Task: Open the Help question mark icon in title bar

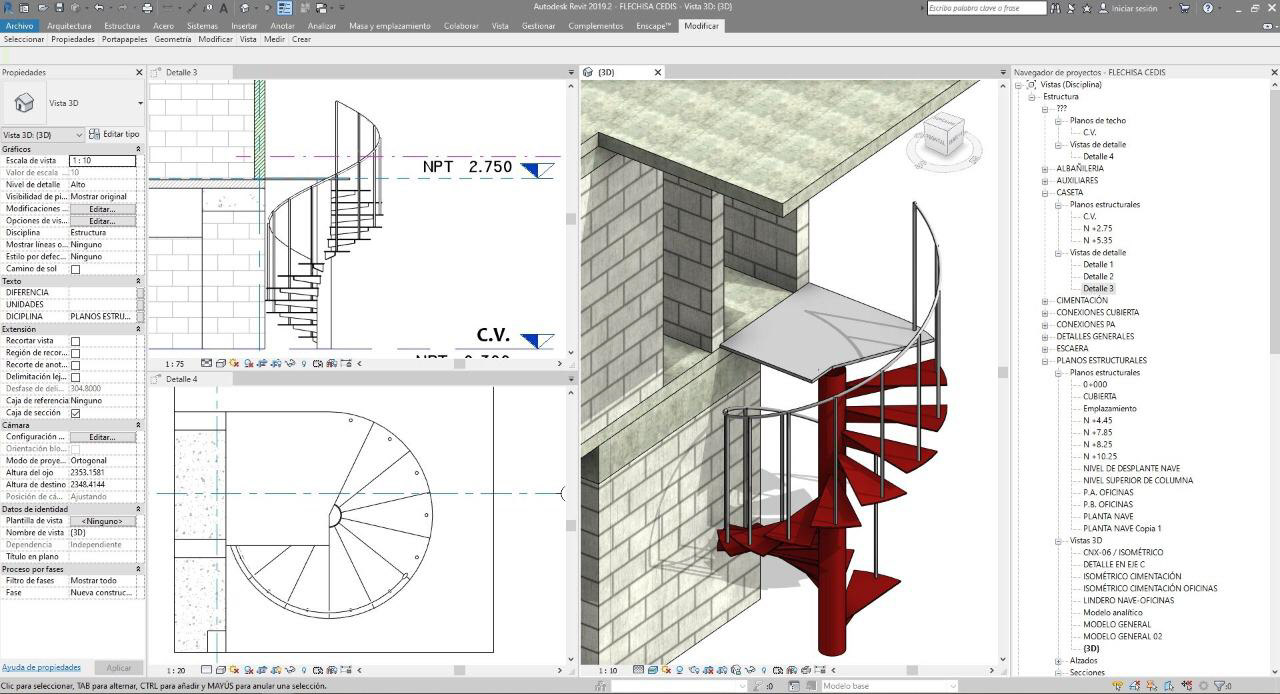Action: pos(1208,8)
